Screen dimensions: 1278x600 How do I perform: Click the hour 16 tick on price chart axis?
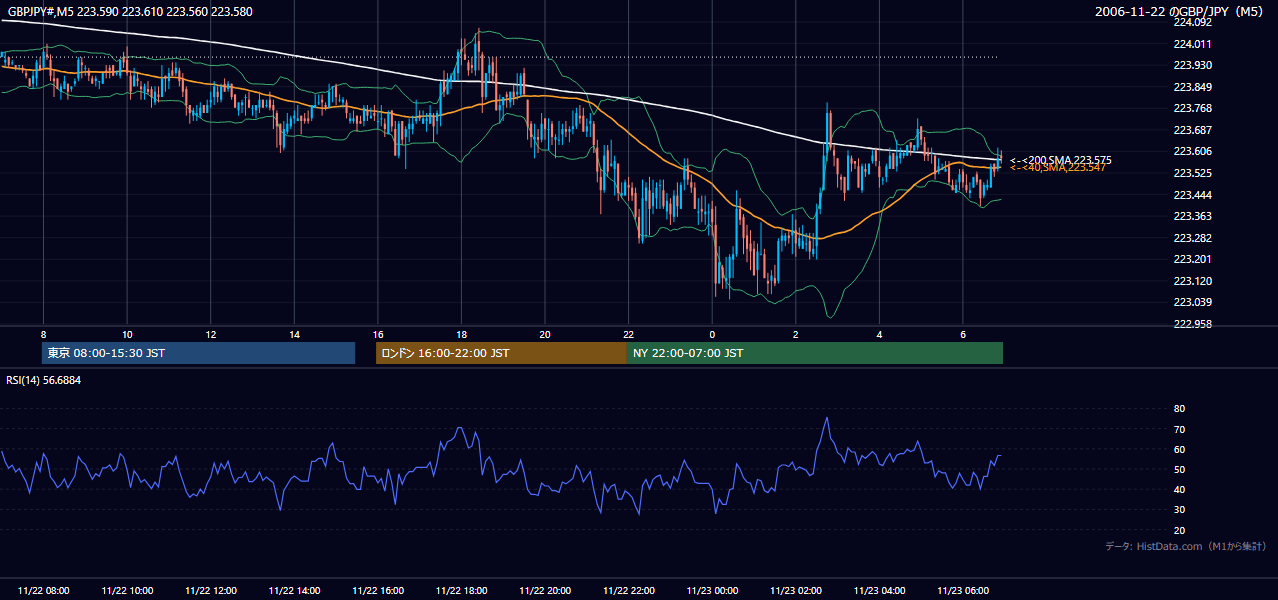378,334
